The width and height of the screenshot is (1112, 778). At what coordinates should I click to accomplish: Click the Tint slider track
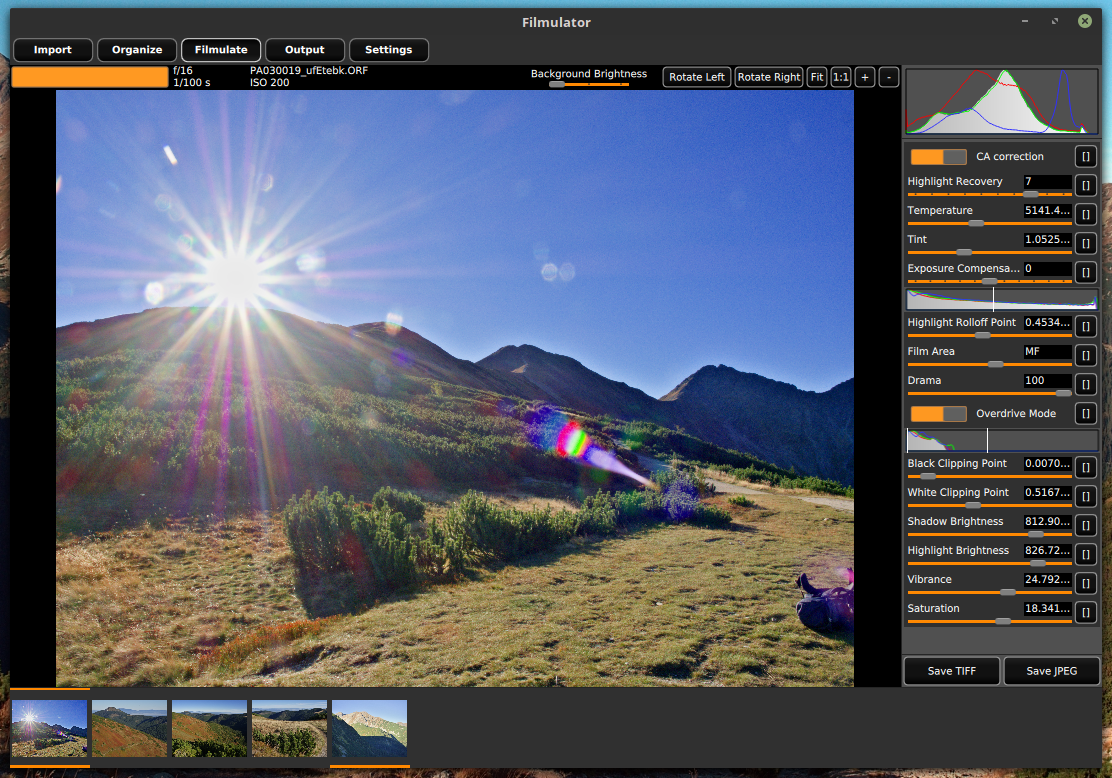click(x=989, y=252)
